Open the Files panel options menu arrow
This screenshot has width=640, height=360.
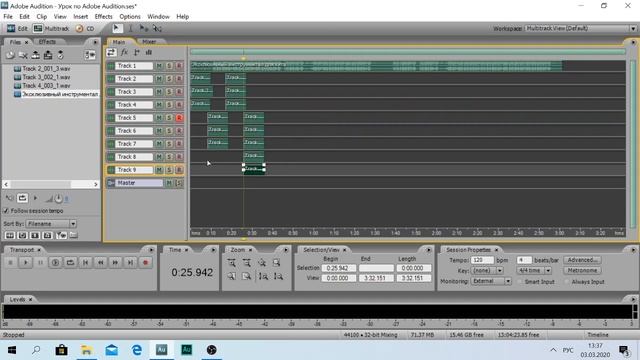[x=95, y=42]
